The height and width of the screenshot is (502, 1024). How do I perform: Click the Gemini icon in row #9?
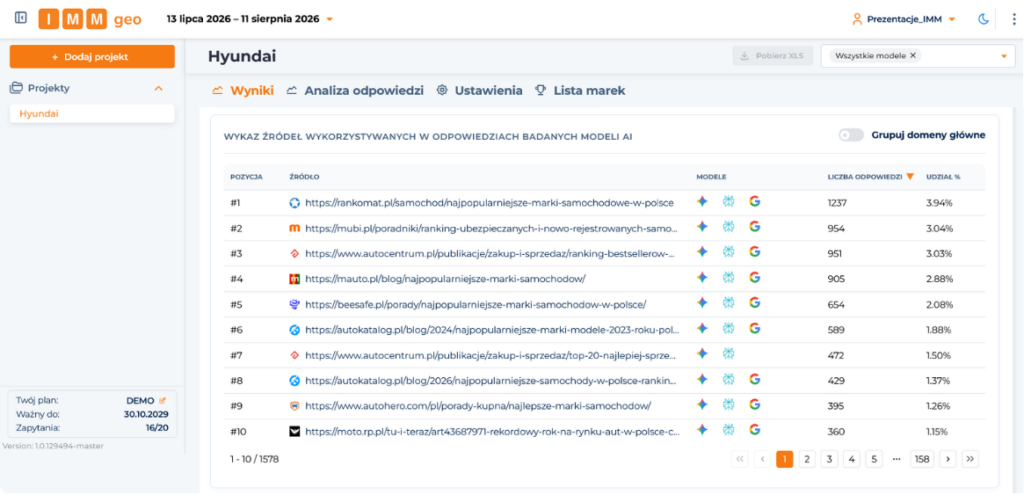pyautogui.click(x=702, y=404)
